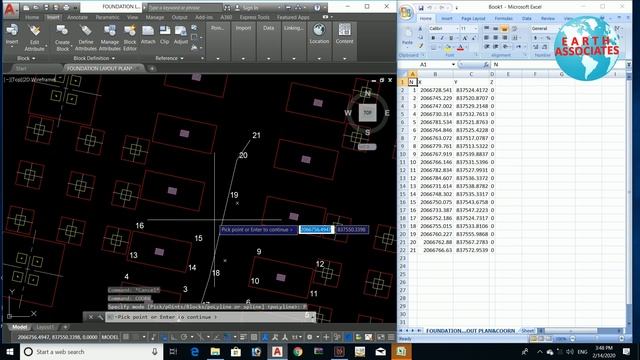Click the red Font Color button in Excel
Image resolution: width=640 pixels, height=360 pixels.
coord(460,47)
